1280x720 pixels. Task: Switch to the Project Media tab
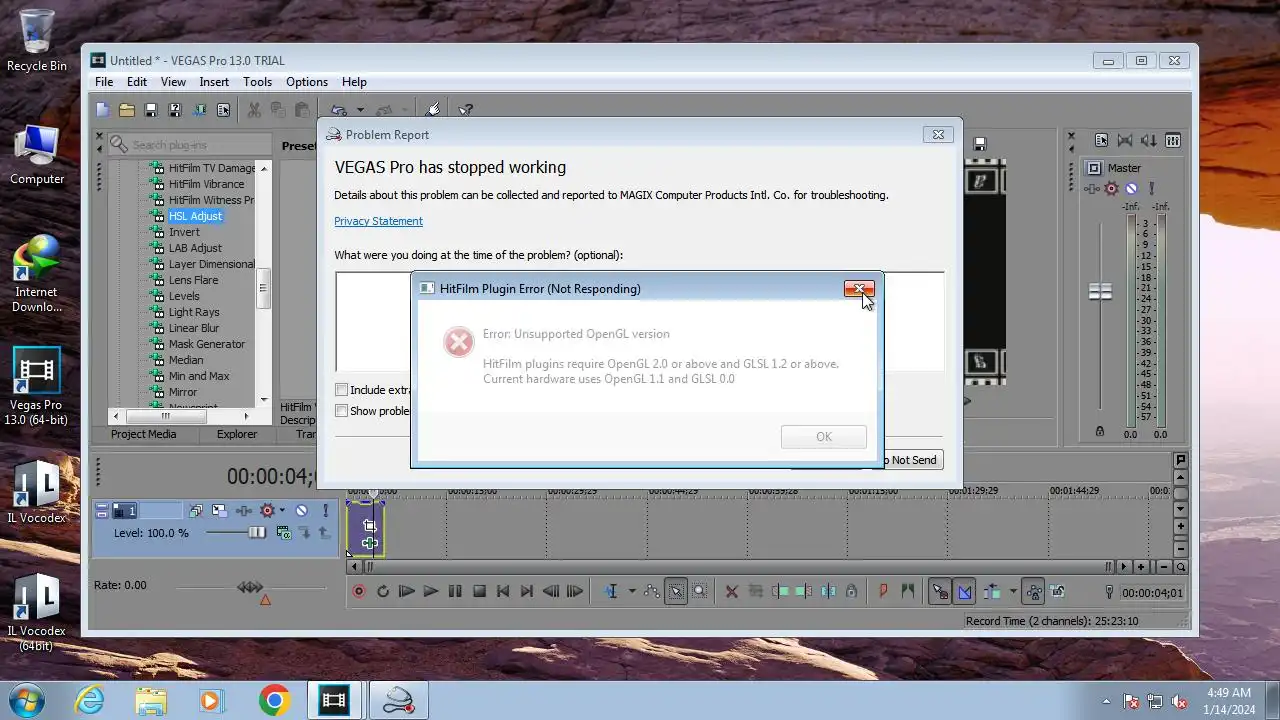(x=143, y=434)
